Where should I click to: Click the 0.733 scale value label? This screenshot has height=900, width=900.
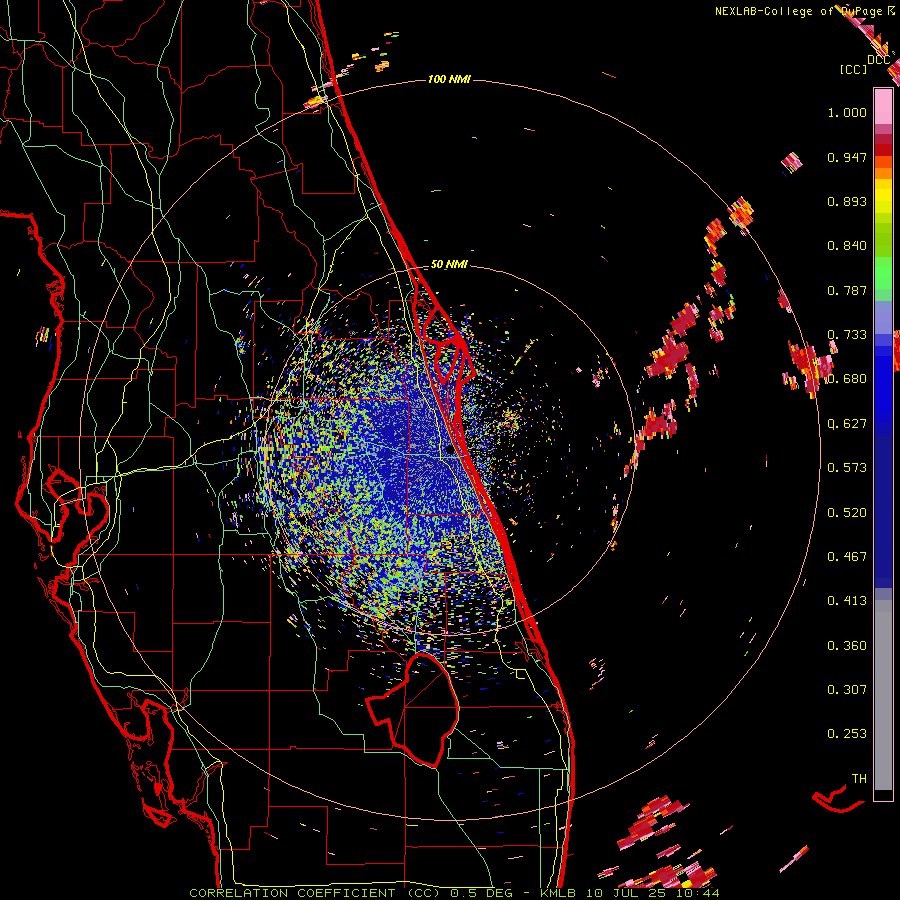(847, 335)
